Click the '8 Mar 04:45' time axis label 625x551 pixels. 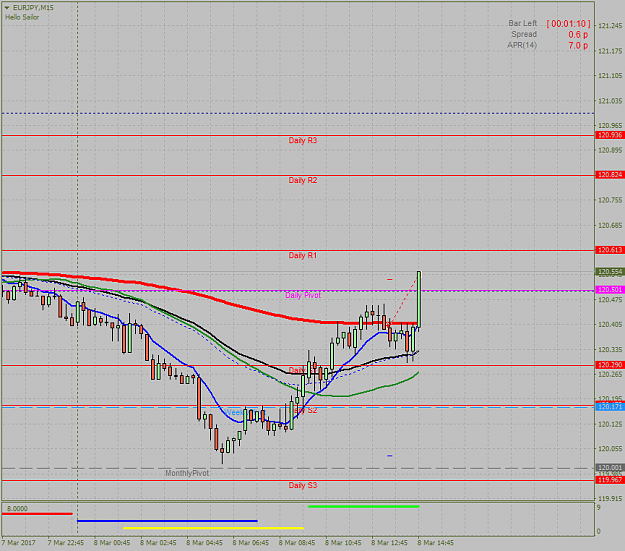pos(204,543)
